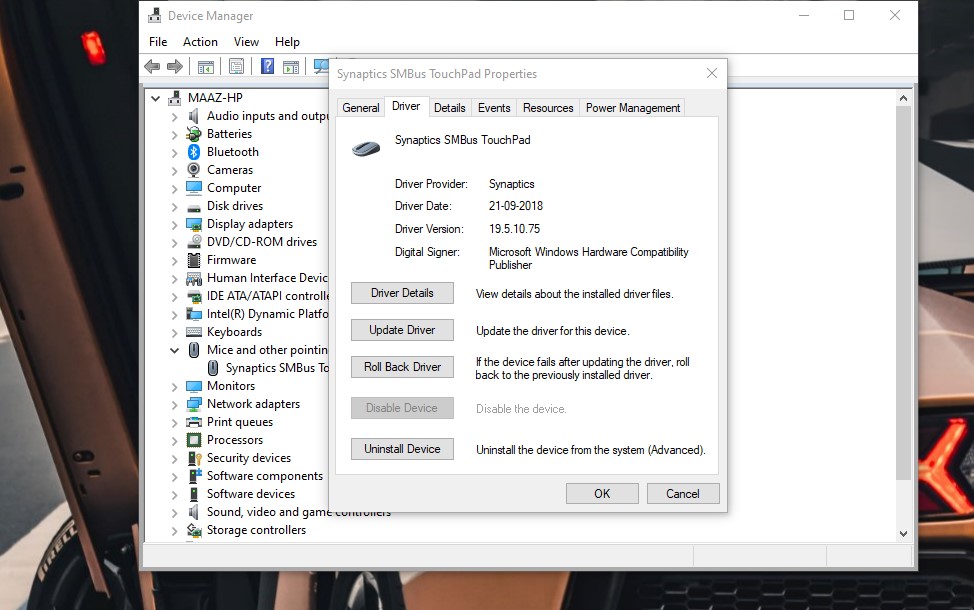Viewport: 974px width, 610px height.
Task: Click OK in the properties dialog
Action: [x=602, y=494]
